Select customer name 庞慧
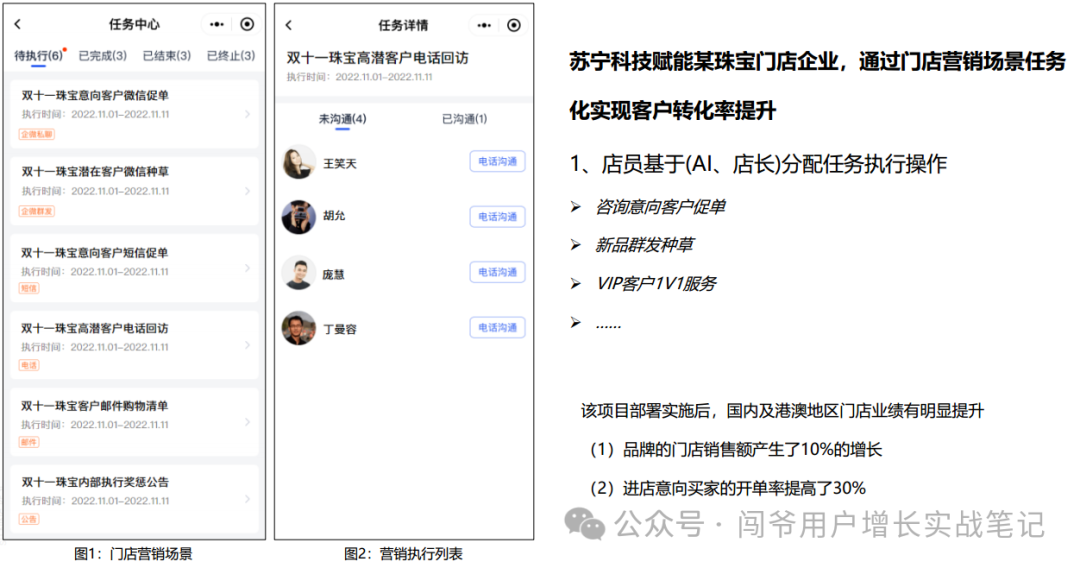This screenshot has height=568, width=1080. 333,275
